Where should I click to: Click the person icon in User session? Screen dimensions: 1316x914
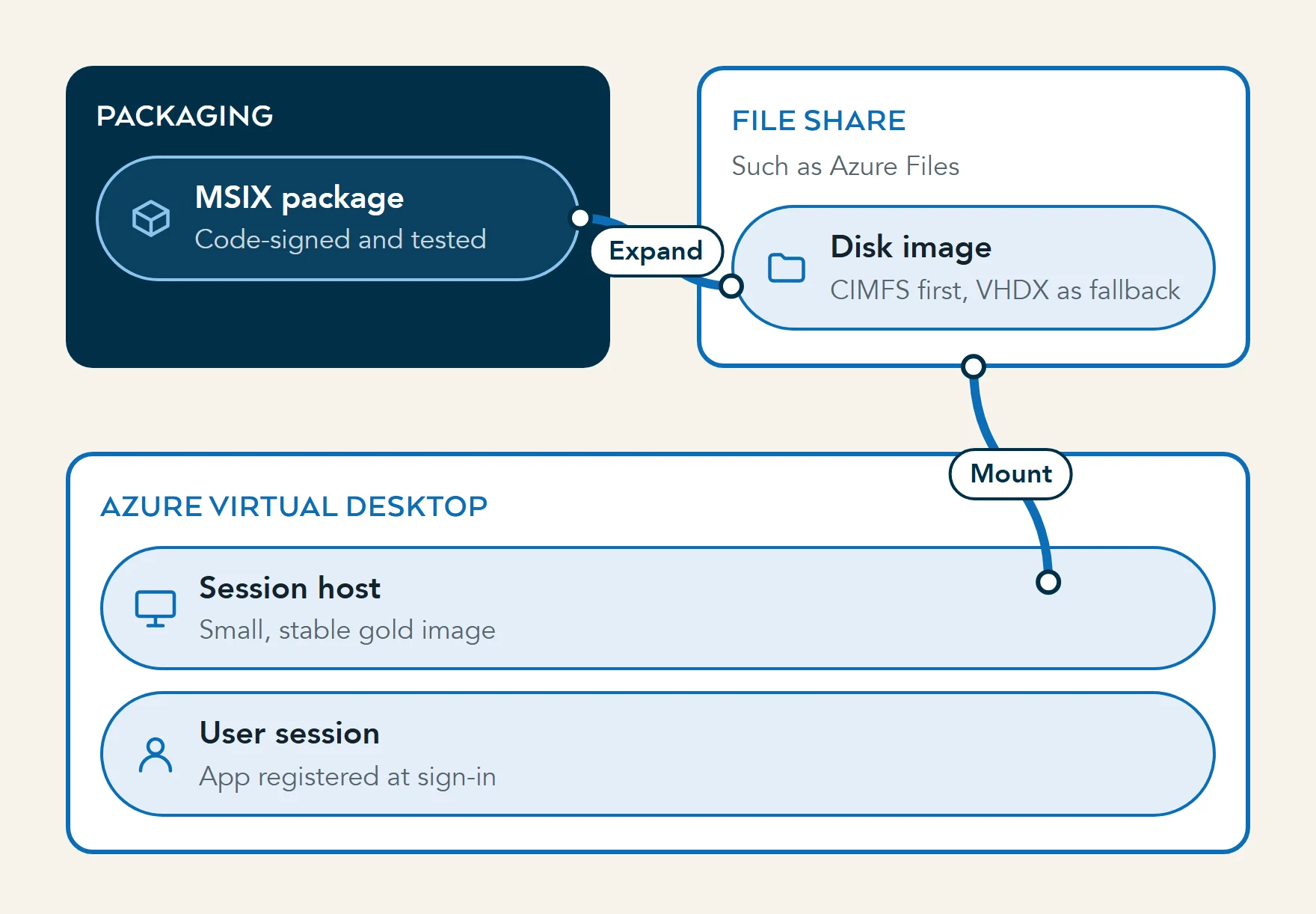pyautogui.click(x=156, y=755)
